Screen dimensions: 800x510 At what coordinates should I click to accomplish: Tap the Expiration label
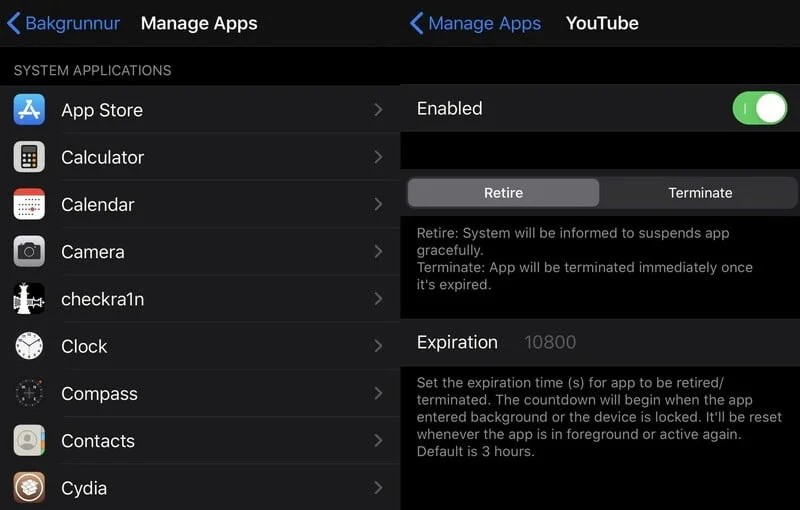(457, 342)
